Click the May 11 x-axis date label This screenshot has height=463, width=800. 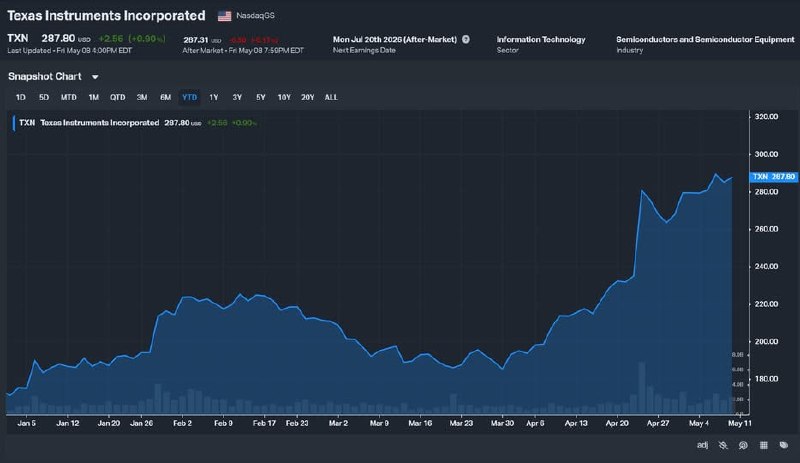pyautogui.click(x=739, y=423)
